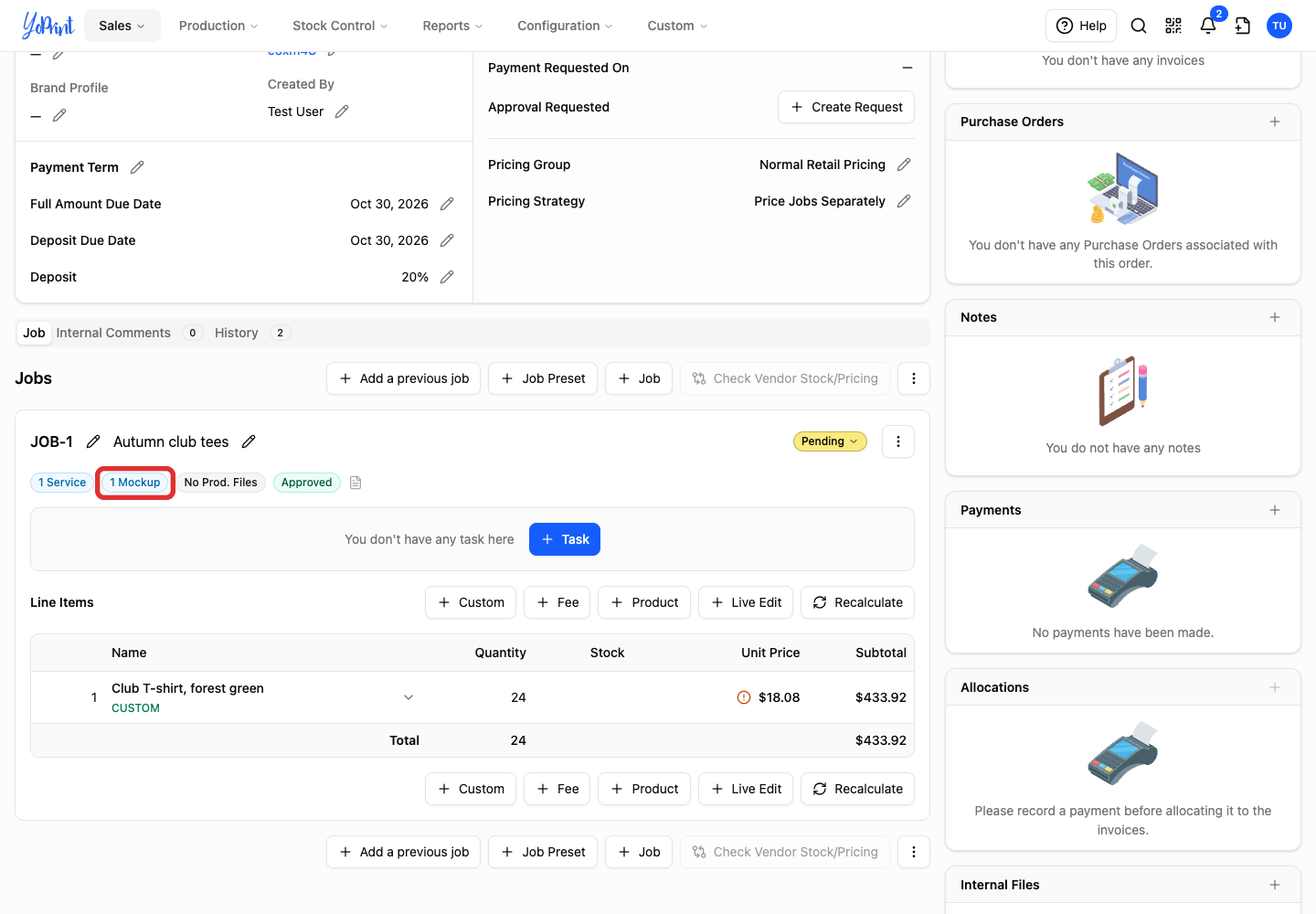
Task: Click the TU user avatar
Action: [1279, 26]
